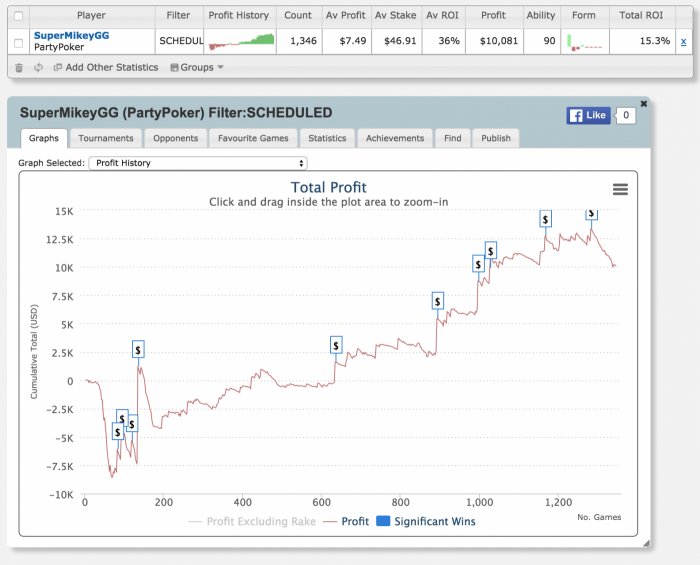Image resolution: width=700 pixels, height=565 pixels.
Task: Sort by the Player column header
Action: pyautogui.click(x=91, y=15)
